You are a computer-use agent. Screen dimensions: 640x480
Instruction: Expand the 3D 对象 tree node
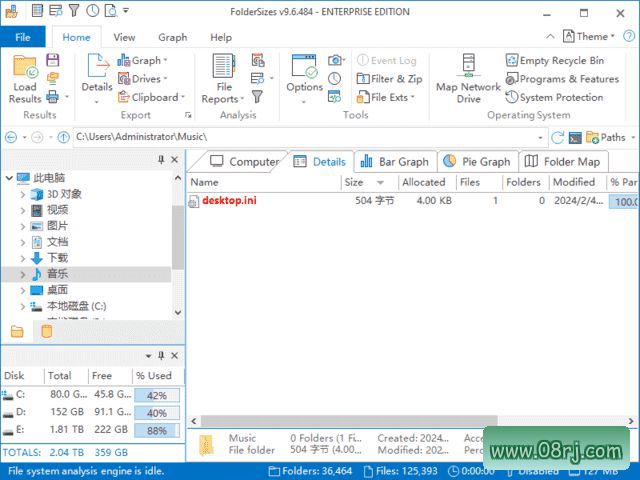tap(23, 194)
